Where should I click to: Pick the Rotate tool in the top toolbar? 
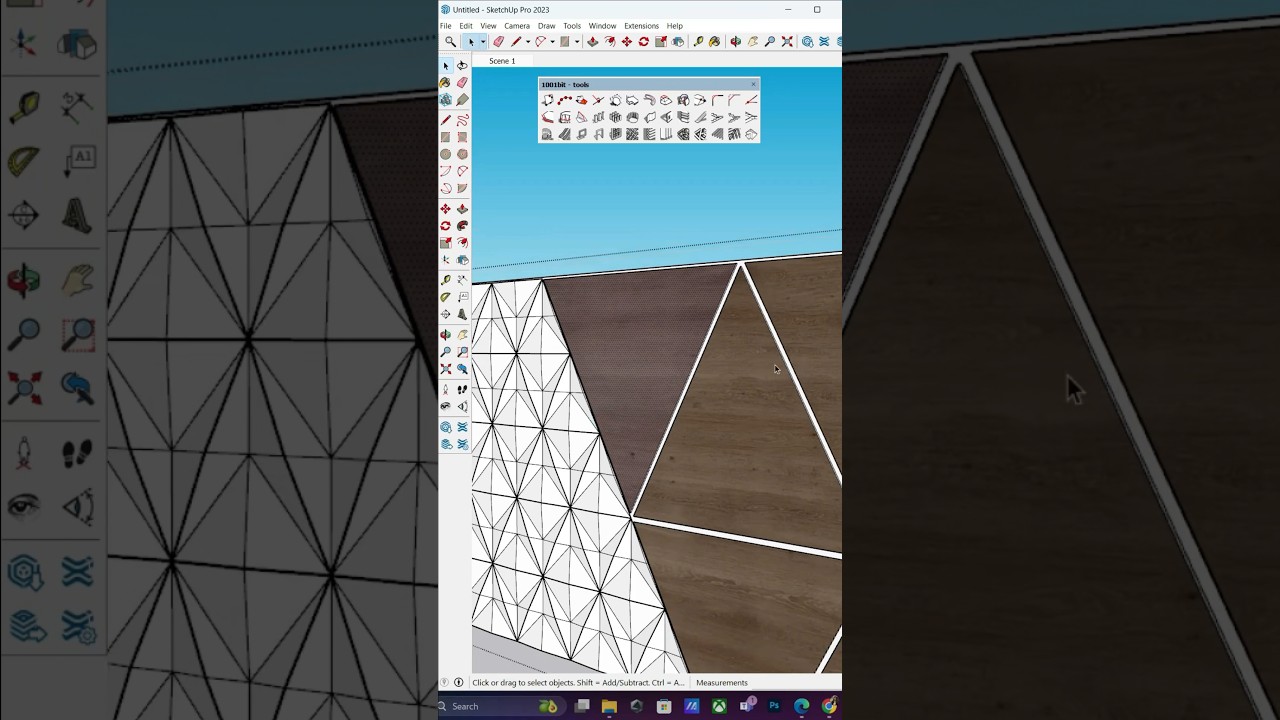tap(643, 42)
